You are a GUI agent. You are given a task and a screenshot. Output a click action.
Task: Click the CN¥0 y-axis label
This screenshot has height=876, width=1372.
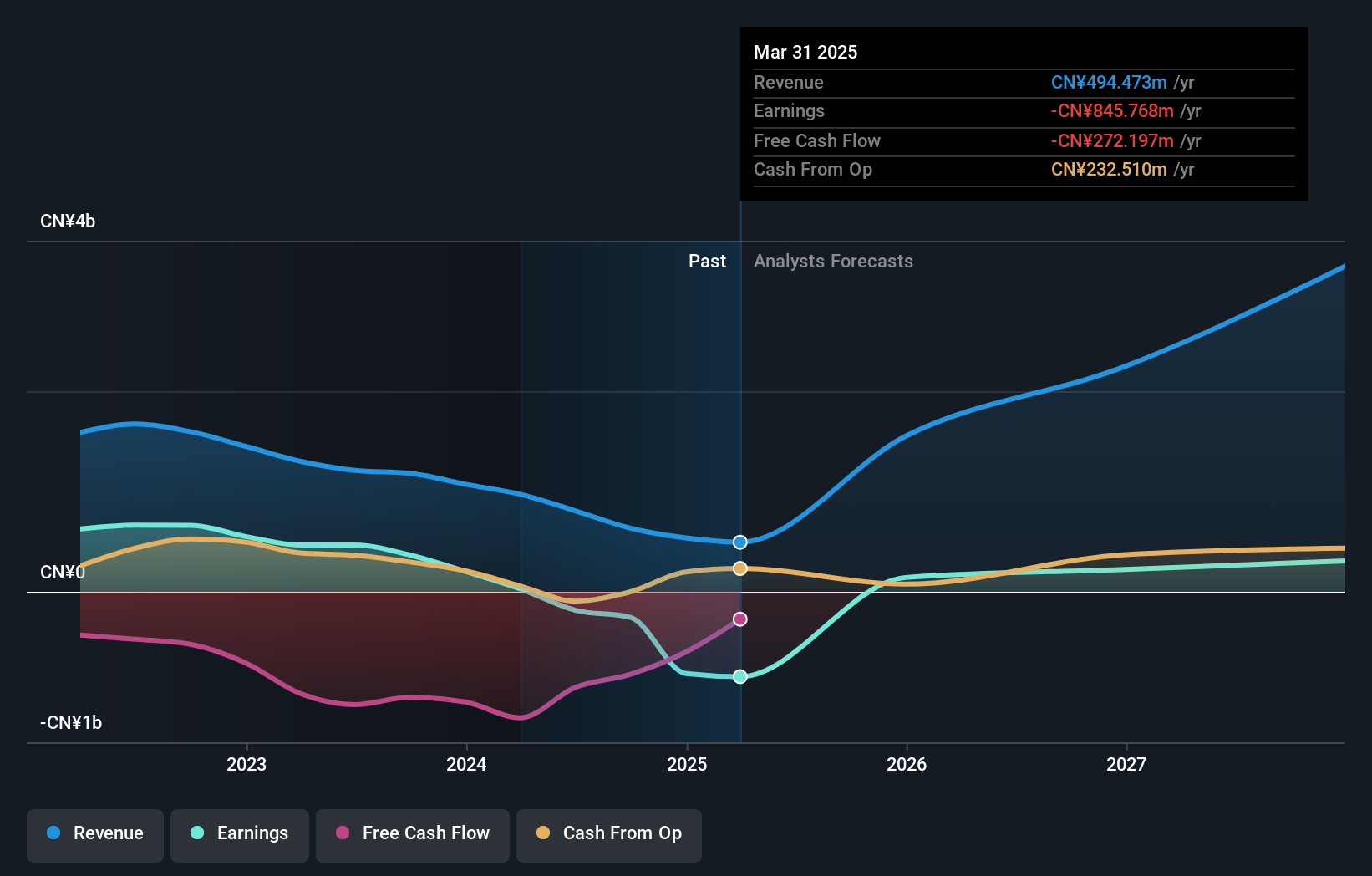(63, 573)
